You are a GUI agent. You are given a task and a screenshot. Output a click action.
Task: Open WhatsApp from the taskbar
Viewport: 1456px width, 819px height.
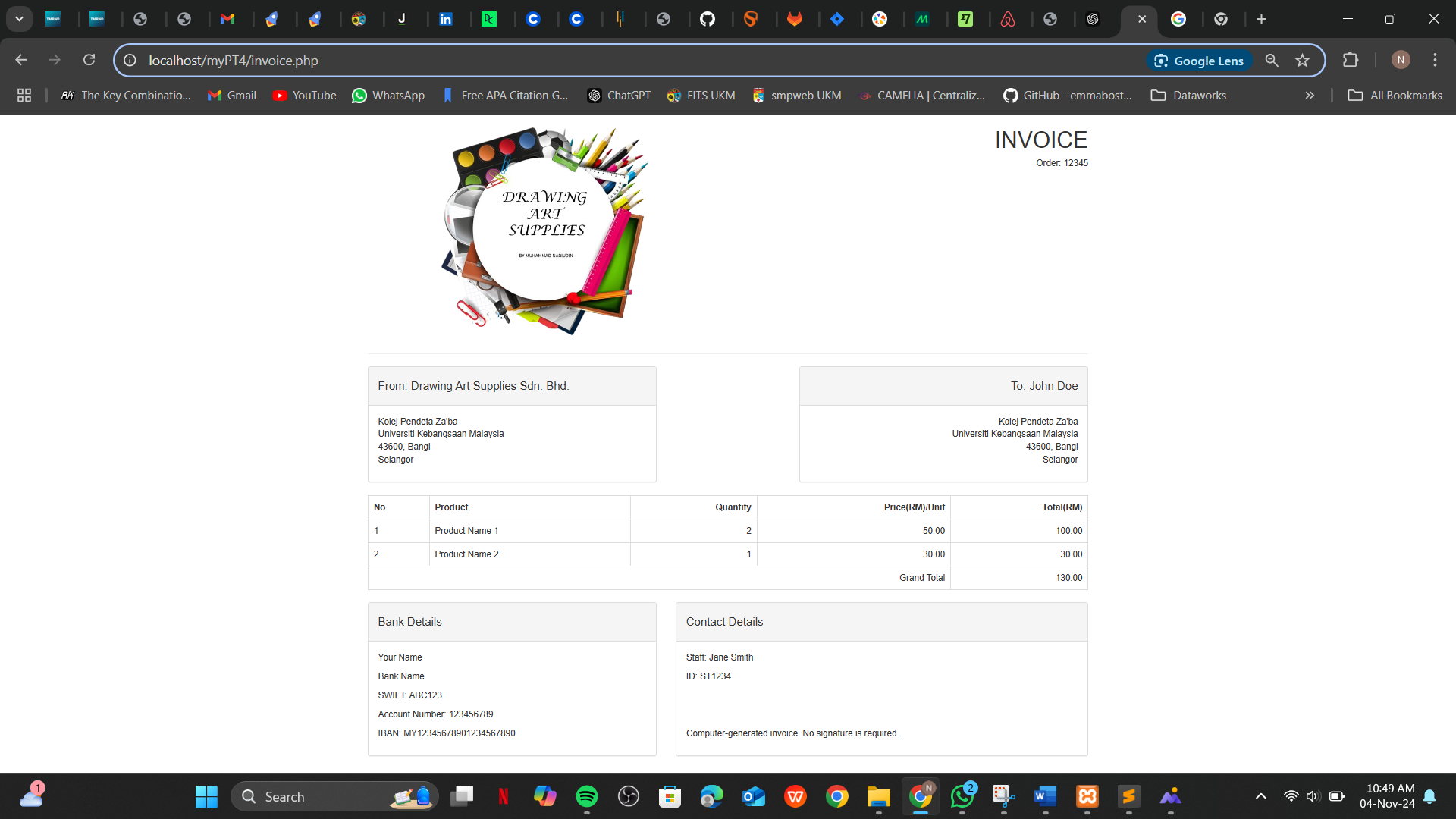click(962, 796)
